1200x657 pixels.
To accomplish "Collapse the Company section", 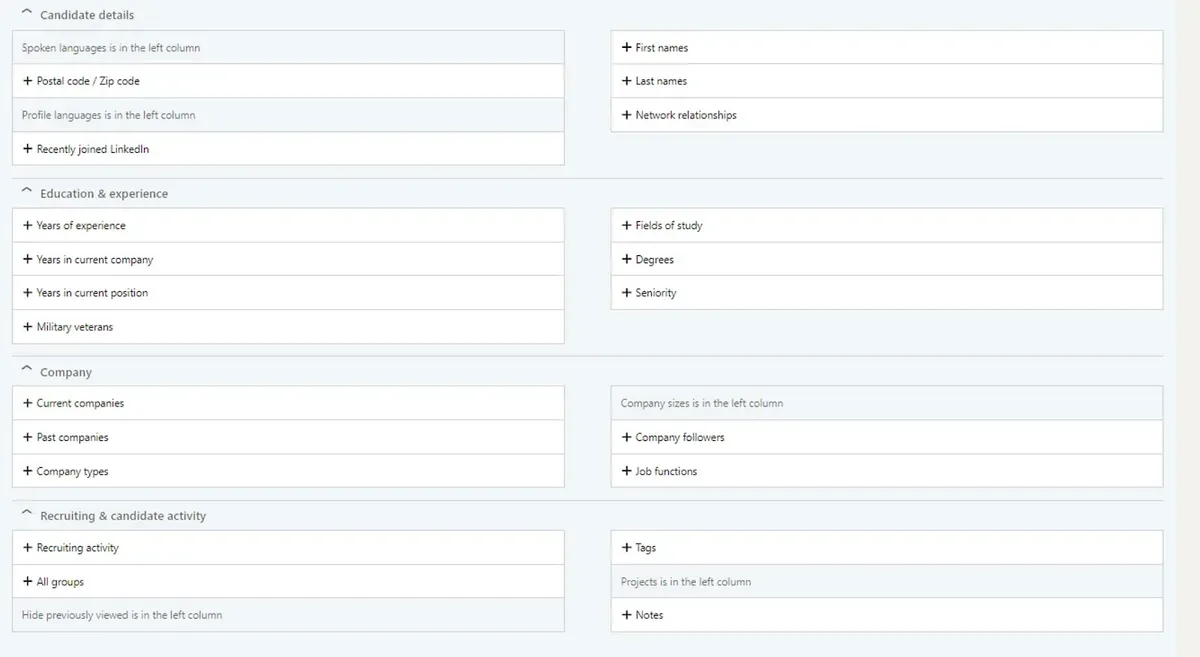I will (x=28, y=369).
